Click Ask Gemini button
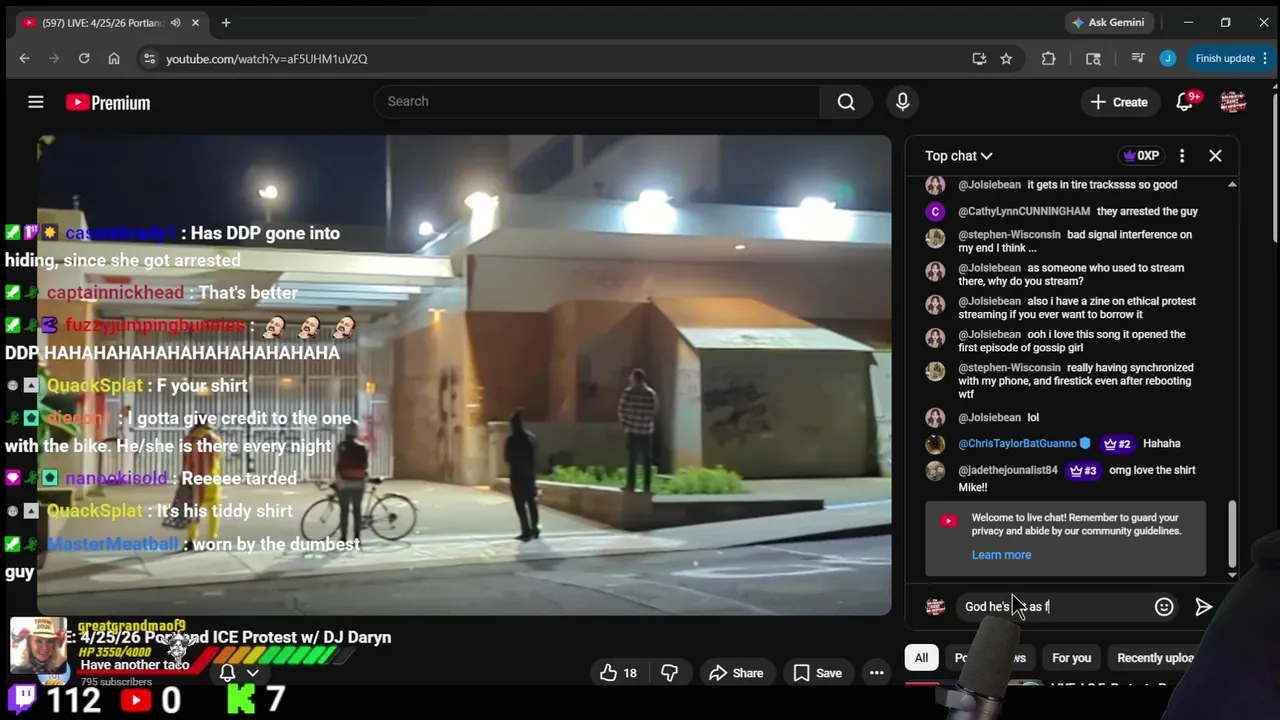 click(x=1108, y=22)
